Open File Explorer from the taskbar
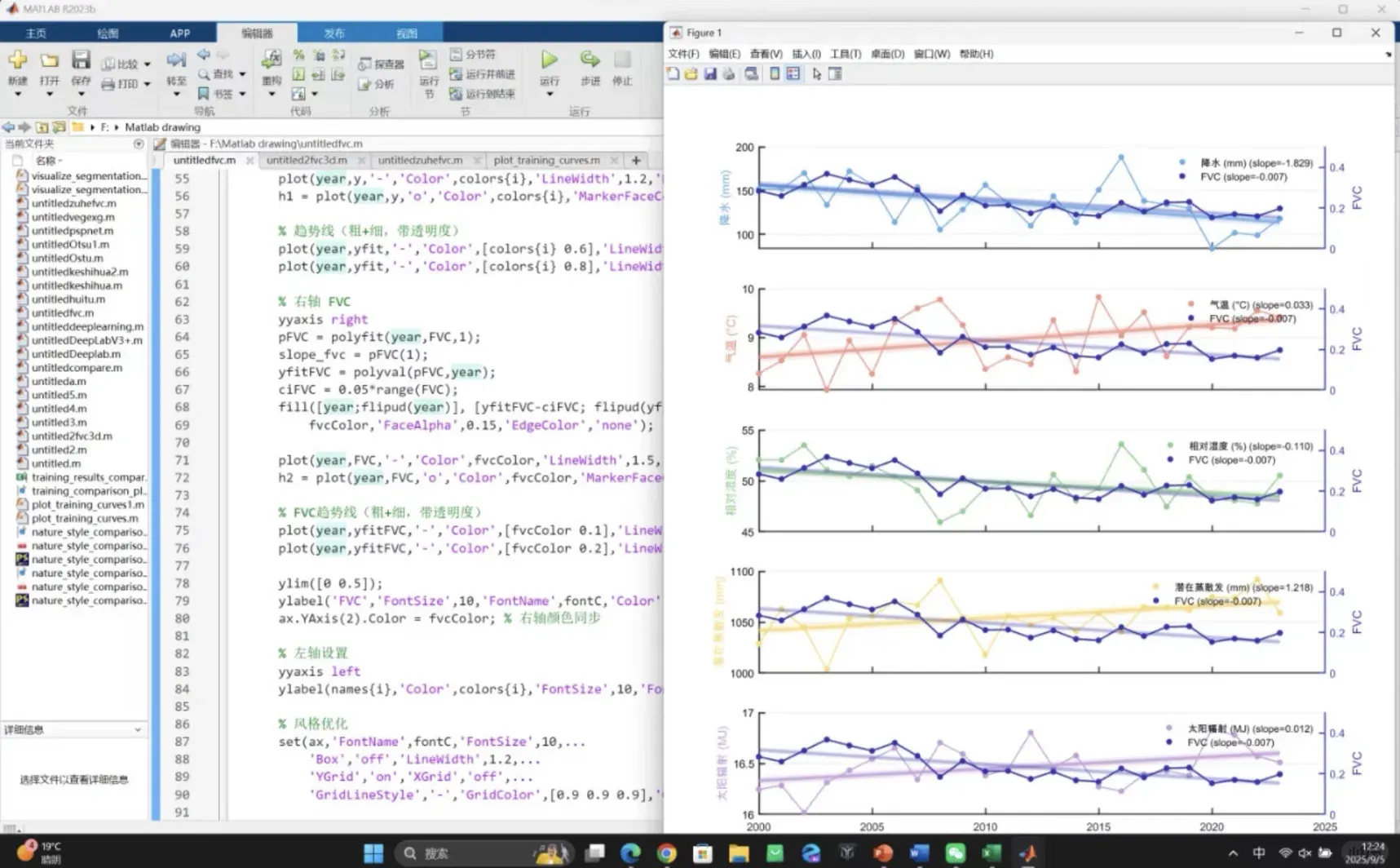The height and width of the screenshot is (868, 1400). (x=739, y=853)
